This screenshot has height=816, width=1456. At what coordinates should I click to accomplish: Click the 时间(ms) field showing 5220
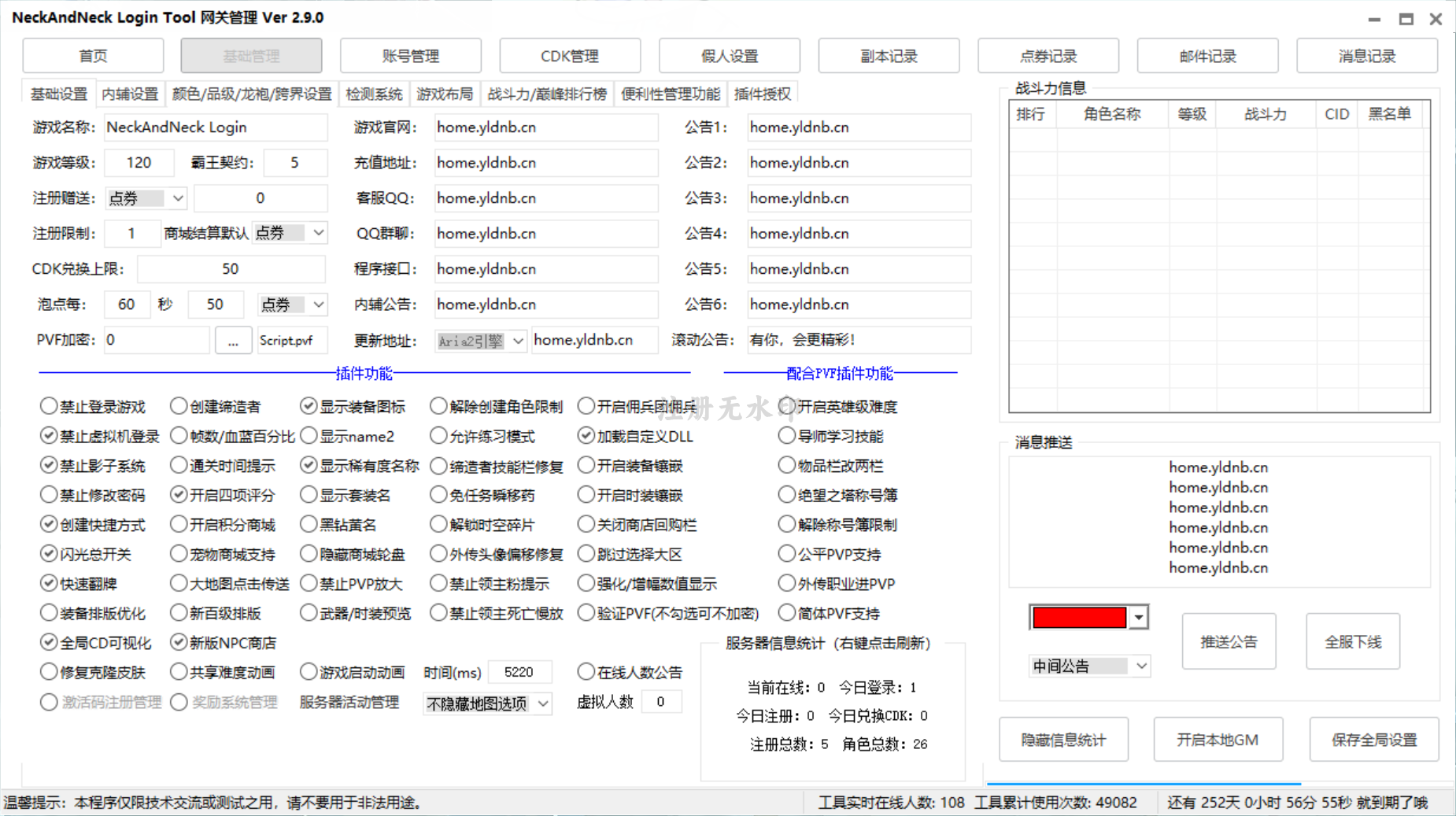519,672
